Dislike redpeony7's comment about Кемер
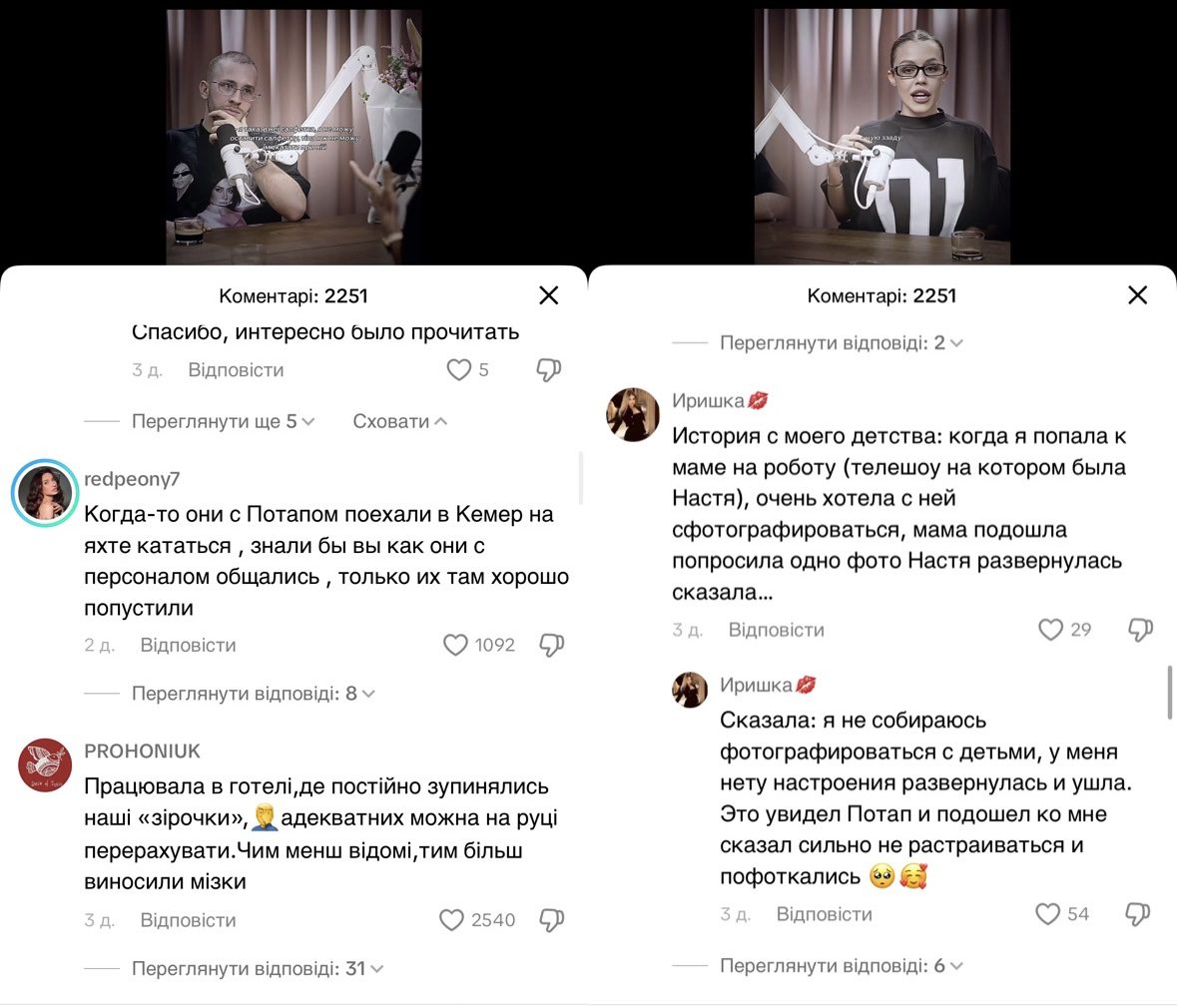This screenshot has height=1008, width=1177. 551,646
